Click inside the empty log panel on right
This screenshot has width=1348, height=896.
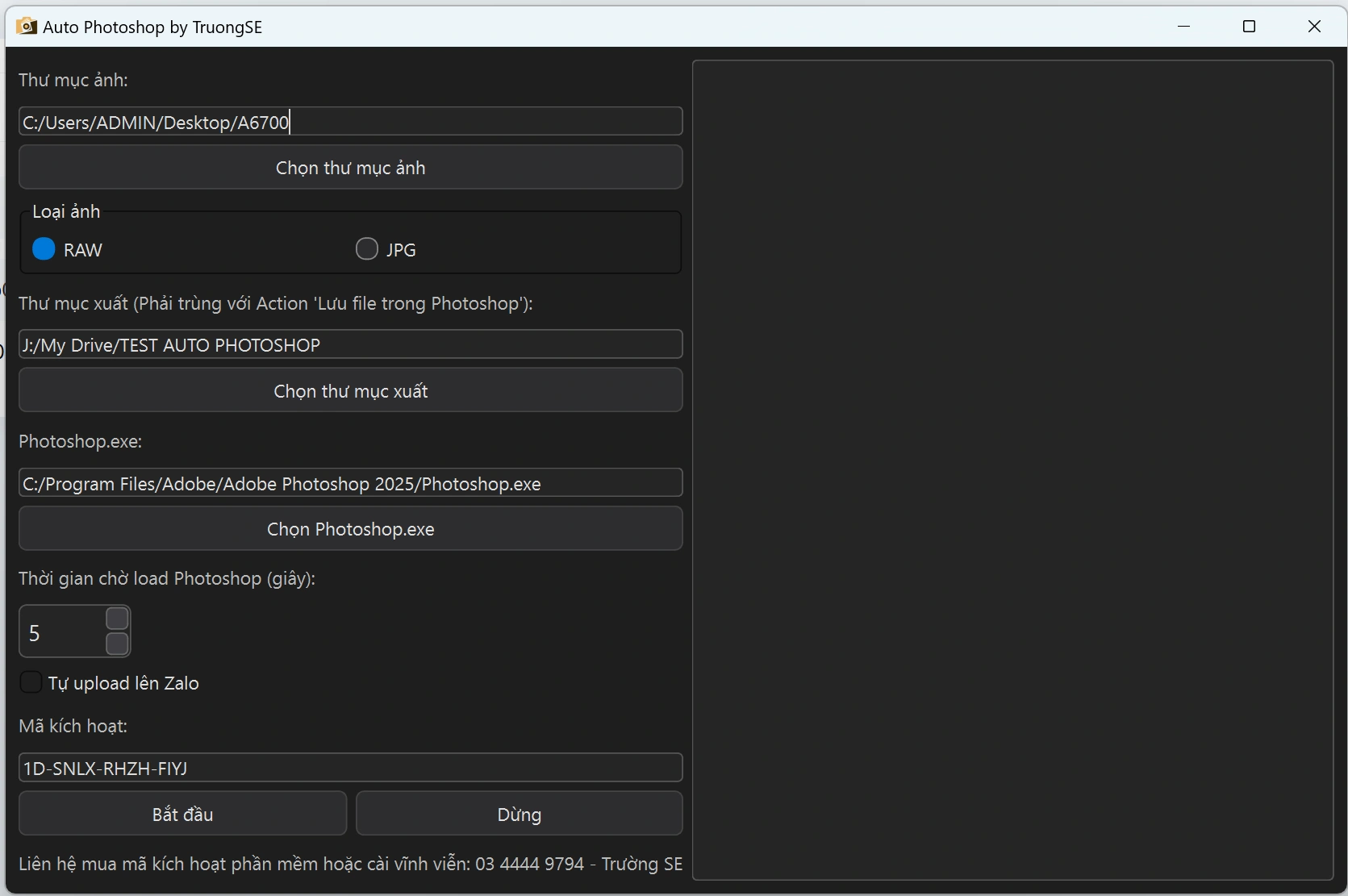[x=1012, y=469]
